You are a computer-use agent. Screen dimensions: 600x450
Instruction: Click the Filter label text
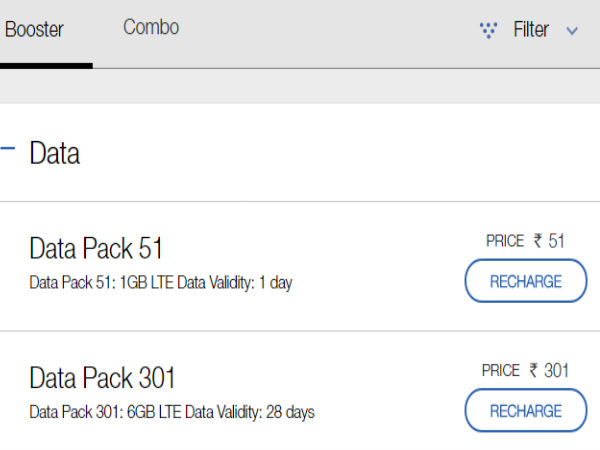tap(531, 30)
